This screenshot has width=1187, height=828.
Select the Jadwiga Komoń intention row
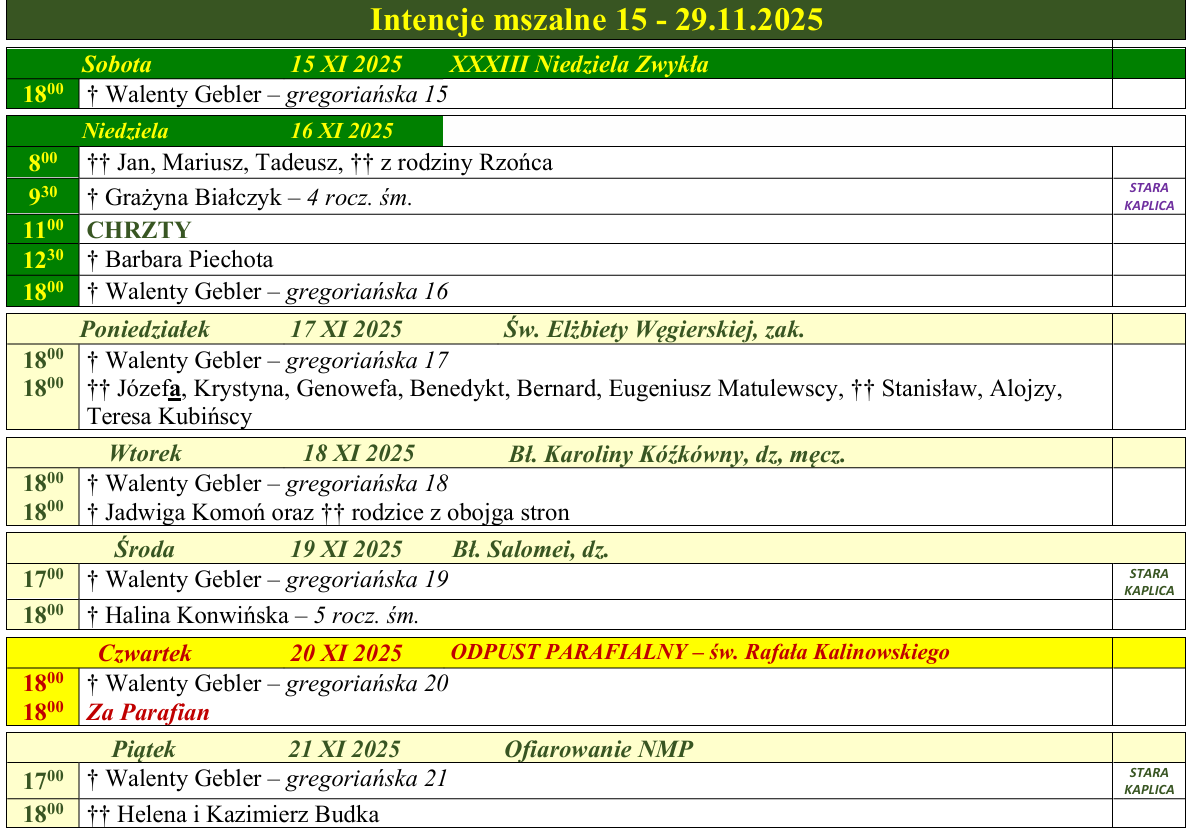(328, 513)
